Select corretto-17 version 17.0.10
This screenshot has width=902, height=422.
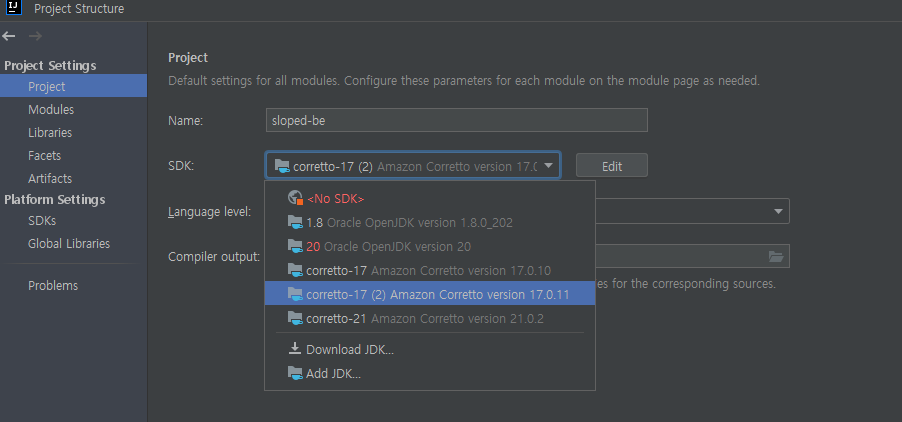click(430, 270)
